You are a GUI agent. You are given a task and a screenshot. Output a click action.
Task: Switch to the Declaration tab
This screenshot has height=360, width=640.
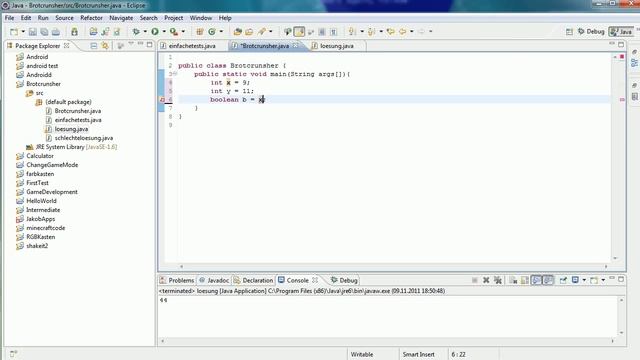[253, 280]
